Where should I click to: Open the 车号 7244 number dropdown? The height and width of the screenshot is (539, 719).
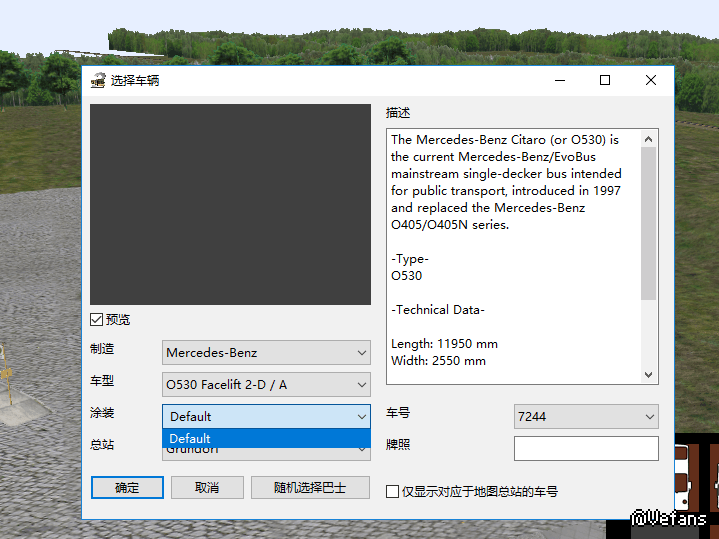coord(586,417)
